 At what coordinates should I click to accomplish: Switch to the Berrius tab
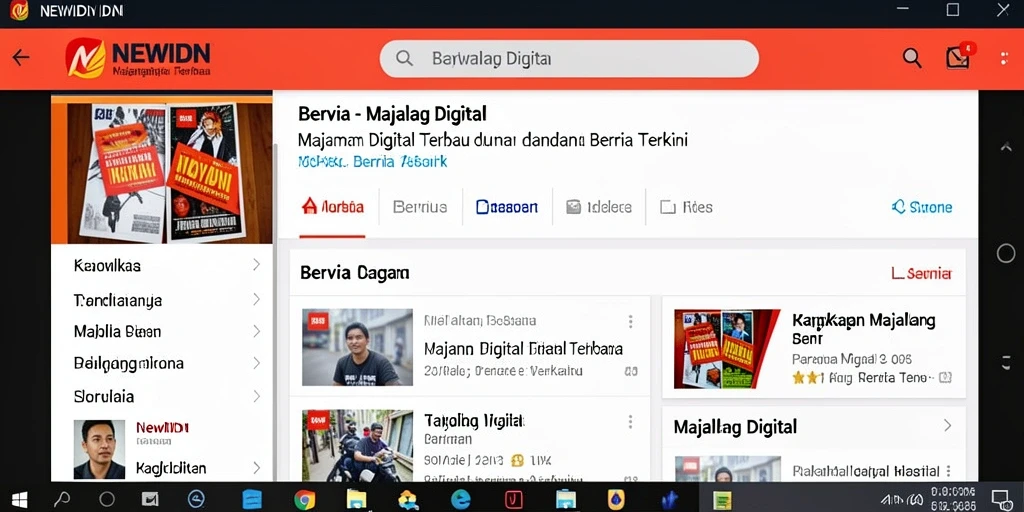click(x=420, y=207)
